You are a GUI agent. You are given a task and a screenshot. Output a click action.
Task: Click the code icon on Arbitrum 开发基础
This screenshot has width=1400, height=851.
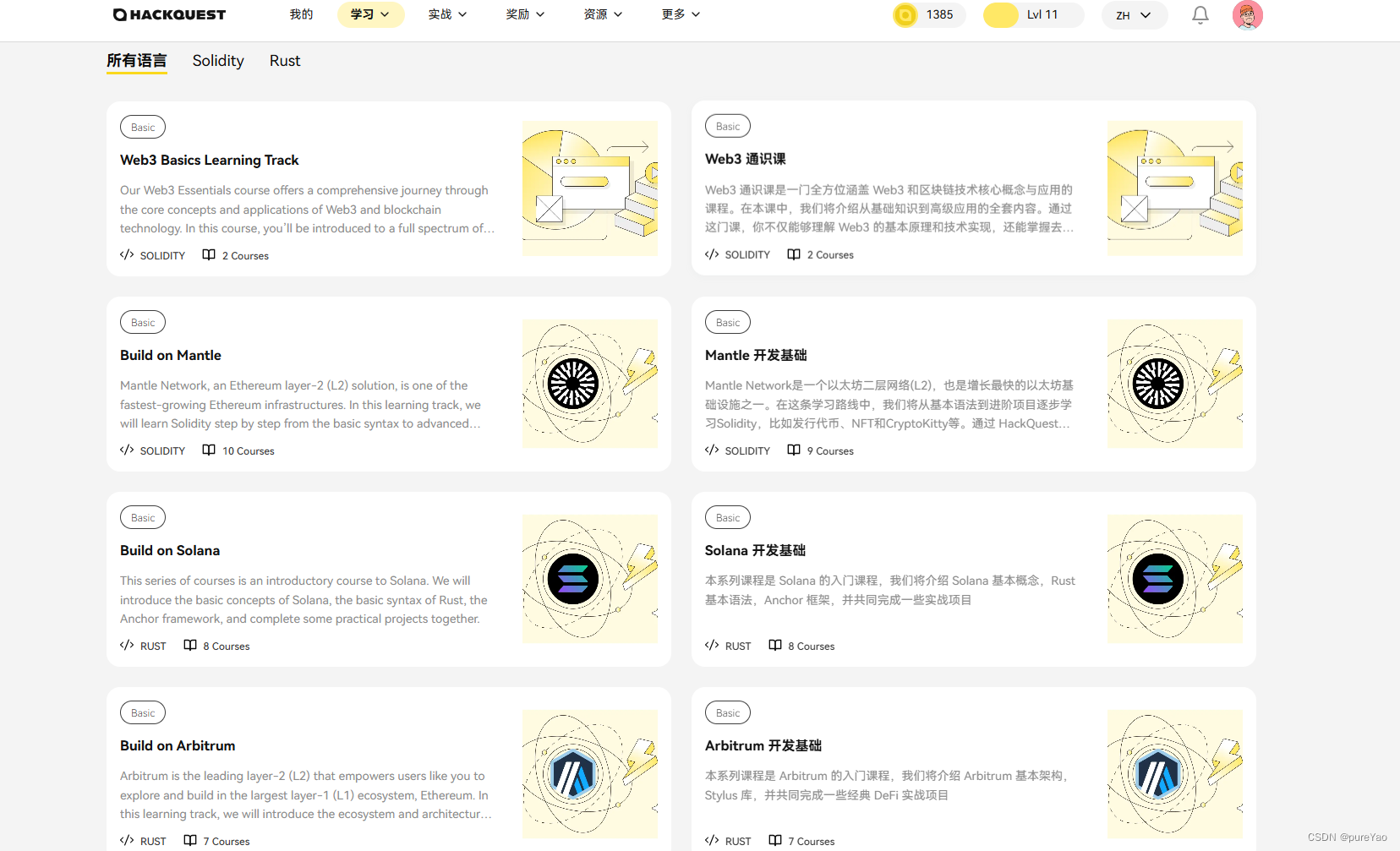[712, 840]
